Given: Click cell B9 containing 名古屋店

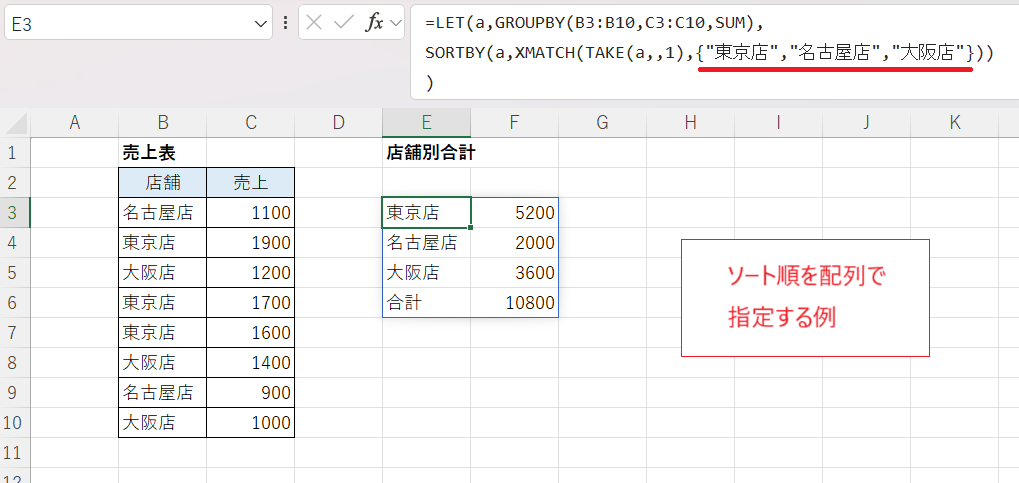Looking at the screenshot, I should (162, 392).
